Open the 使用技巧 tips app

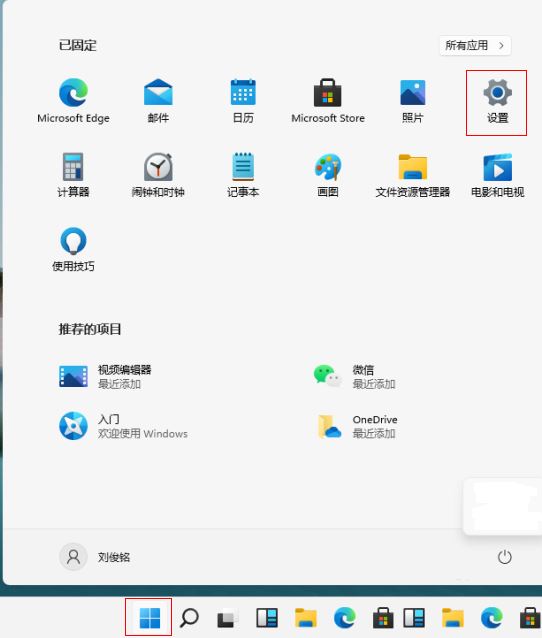pos(73,249)
